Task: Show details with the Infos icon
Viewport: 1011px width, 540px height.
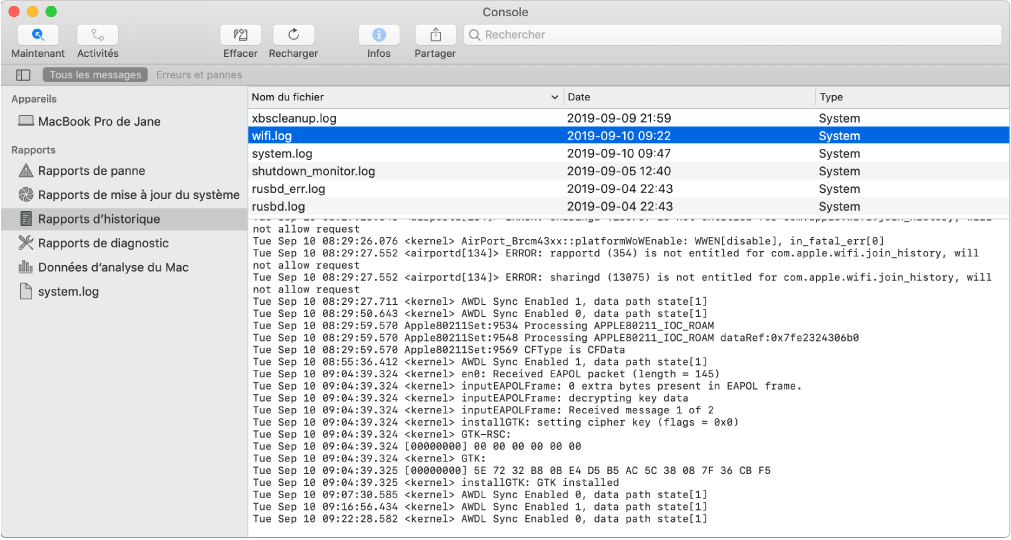Action: click(x=379, y=35)
